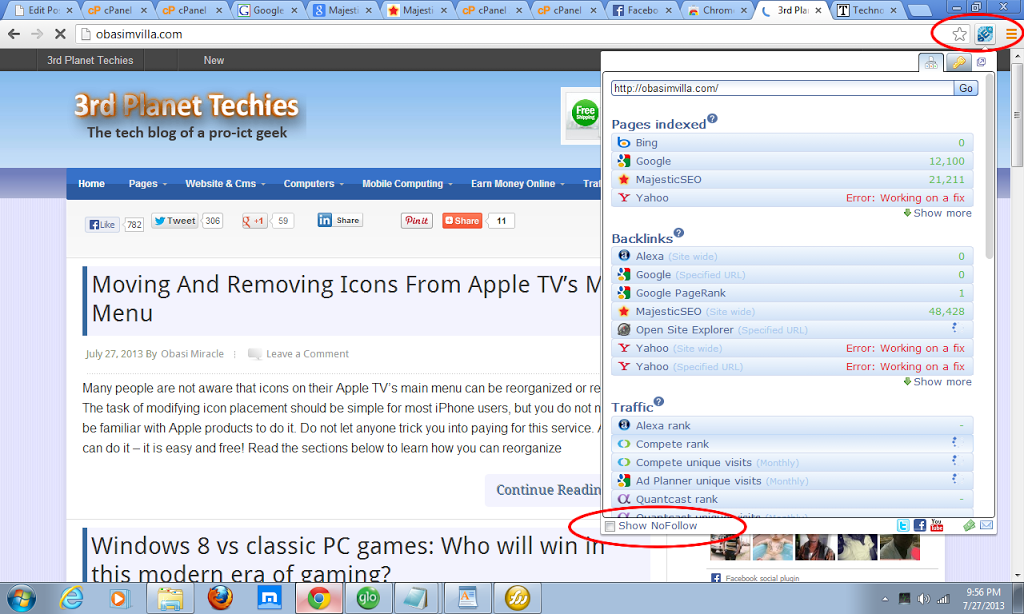Click the external link icon tab in popup
1024x614 pixels.
pyautogui.click(x=982, y=62)
